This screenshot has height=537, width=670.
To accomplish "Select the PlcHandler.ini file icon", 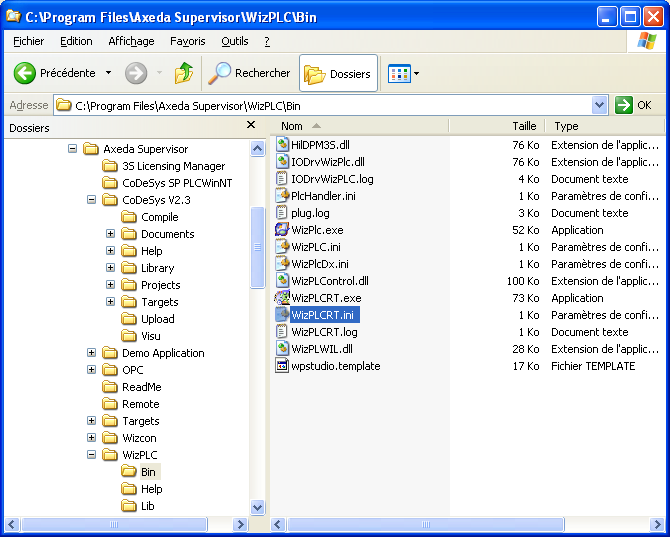I will [x=282, y=196].
